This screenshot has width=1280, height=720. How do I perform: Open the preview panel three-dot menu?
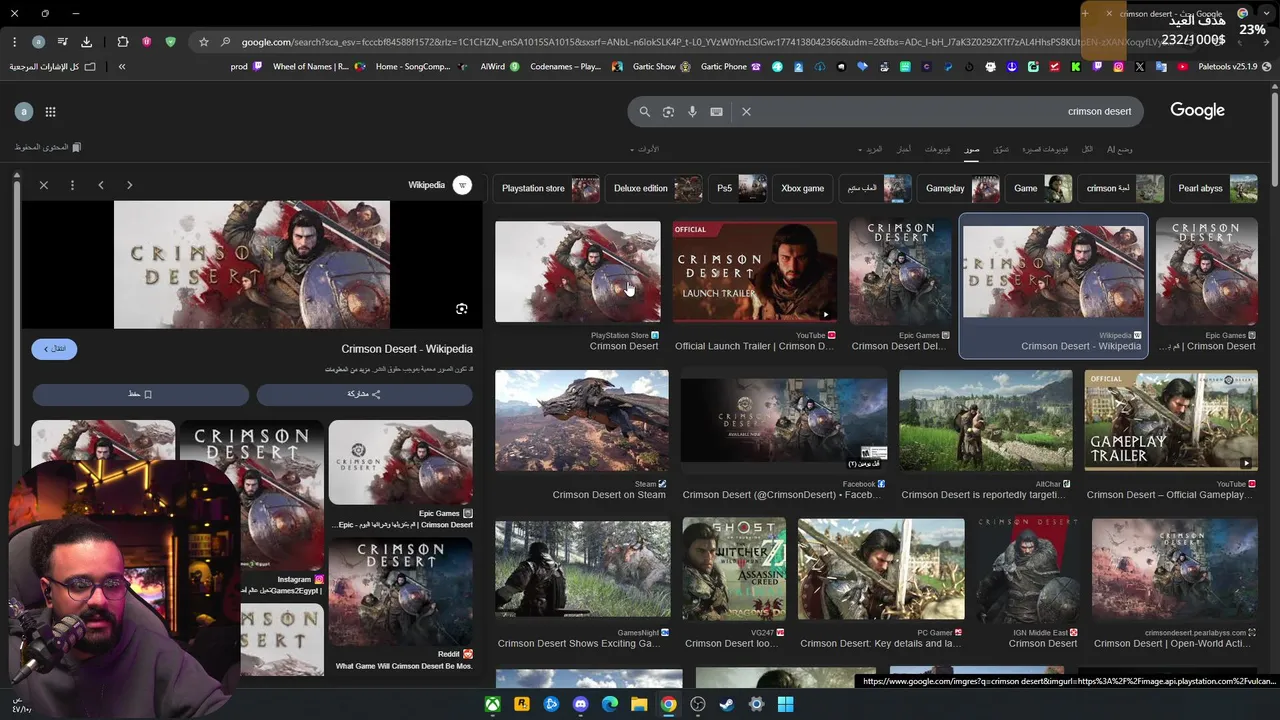[x=72, y=185]
